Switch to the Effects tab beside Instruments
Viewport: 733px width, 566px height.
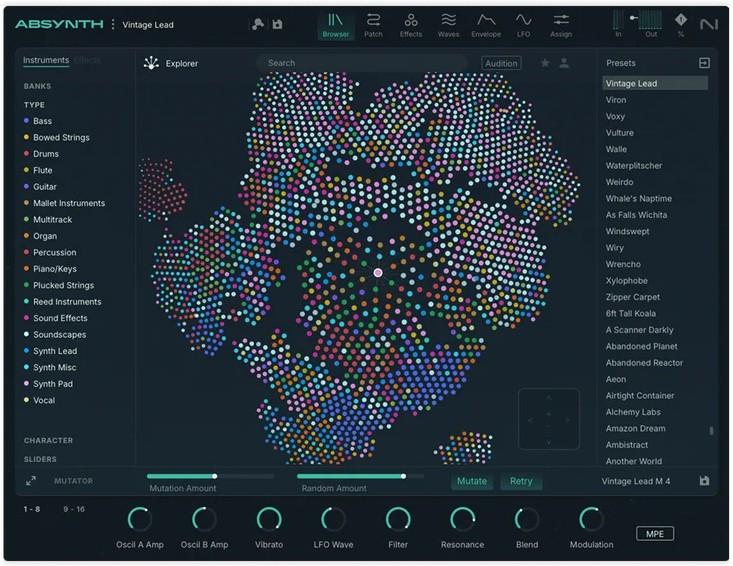pos(87,60)
